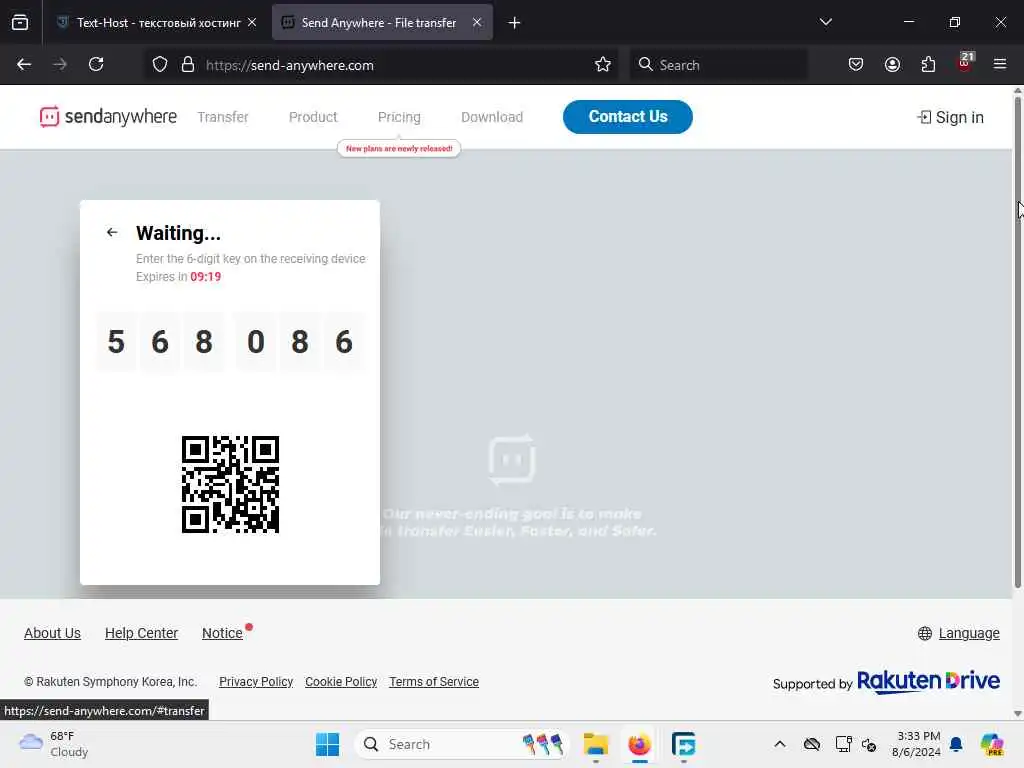
Task: Open the clock showing 3:33 PM
Action: [918, 744]
